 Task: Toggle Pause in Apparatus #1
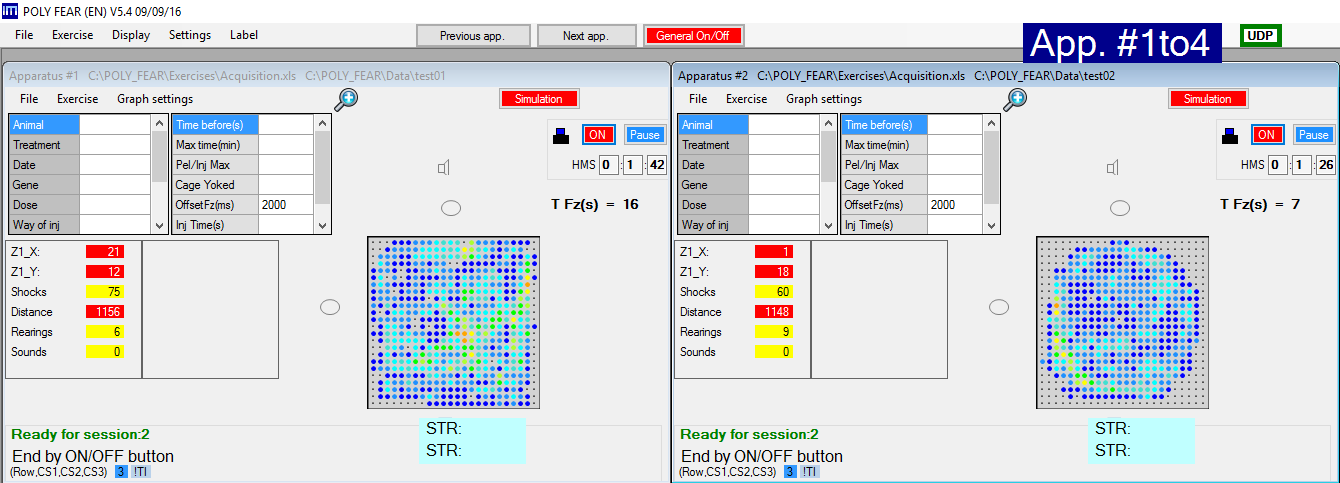click(645, 135)
